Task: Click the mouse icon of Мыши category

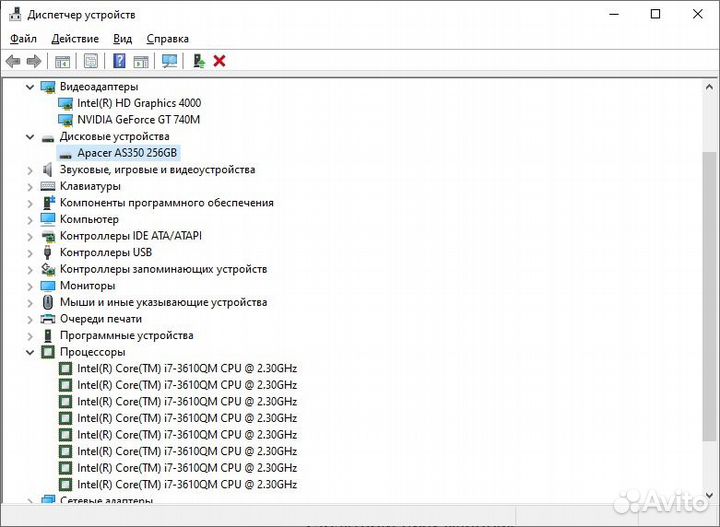Action: pyautogui.click(x=47, y=302)
